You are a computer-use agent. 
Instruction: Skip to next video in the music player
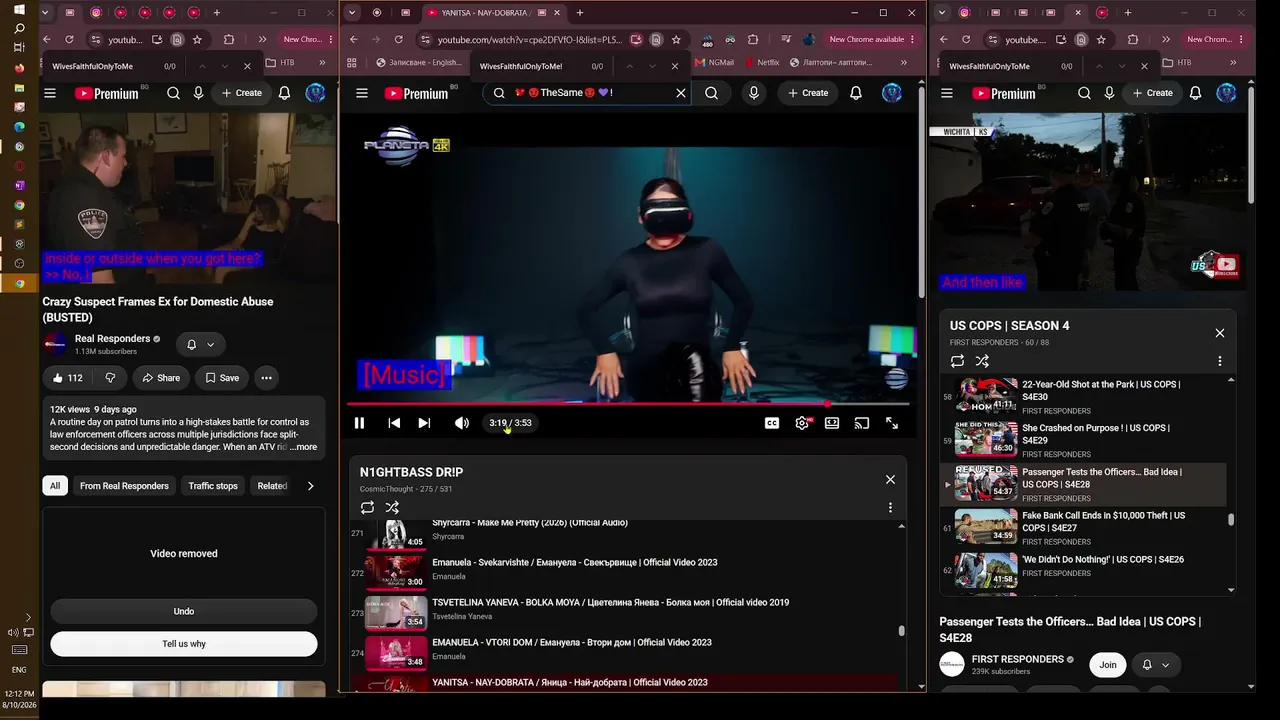[424, 423]
